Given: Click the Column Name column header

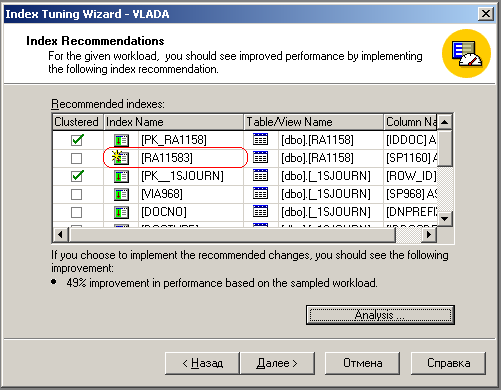Looking at the screenshot, I should tap(411, 122).
